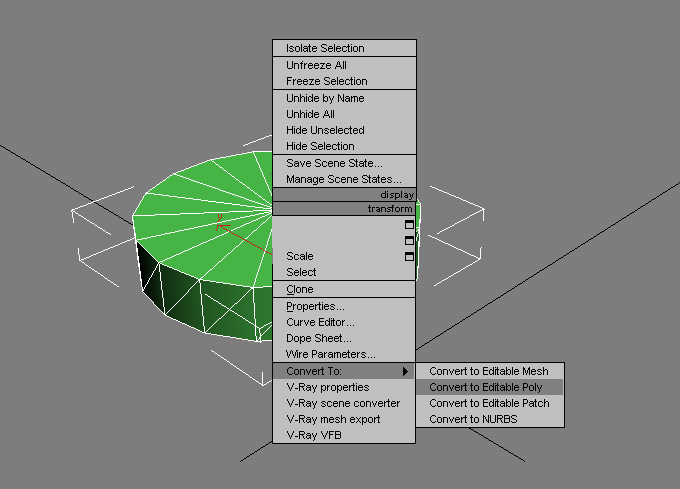
Task: Click Freeze Selection option
Action: coord(344,81)
